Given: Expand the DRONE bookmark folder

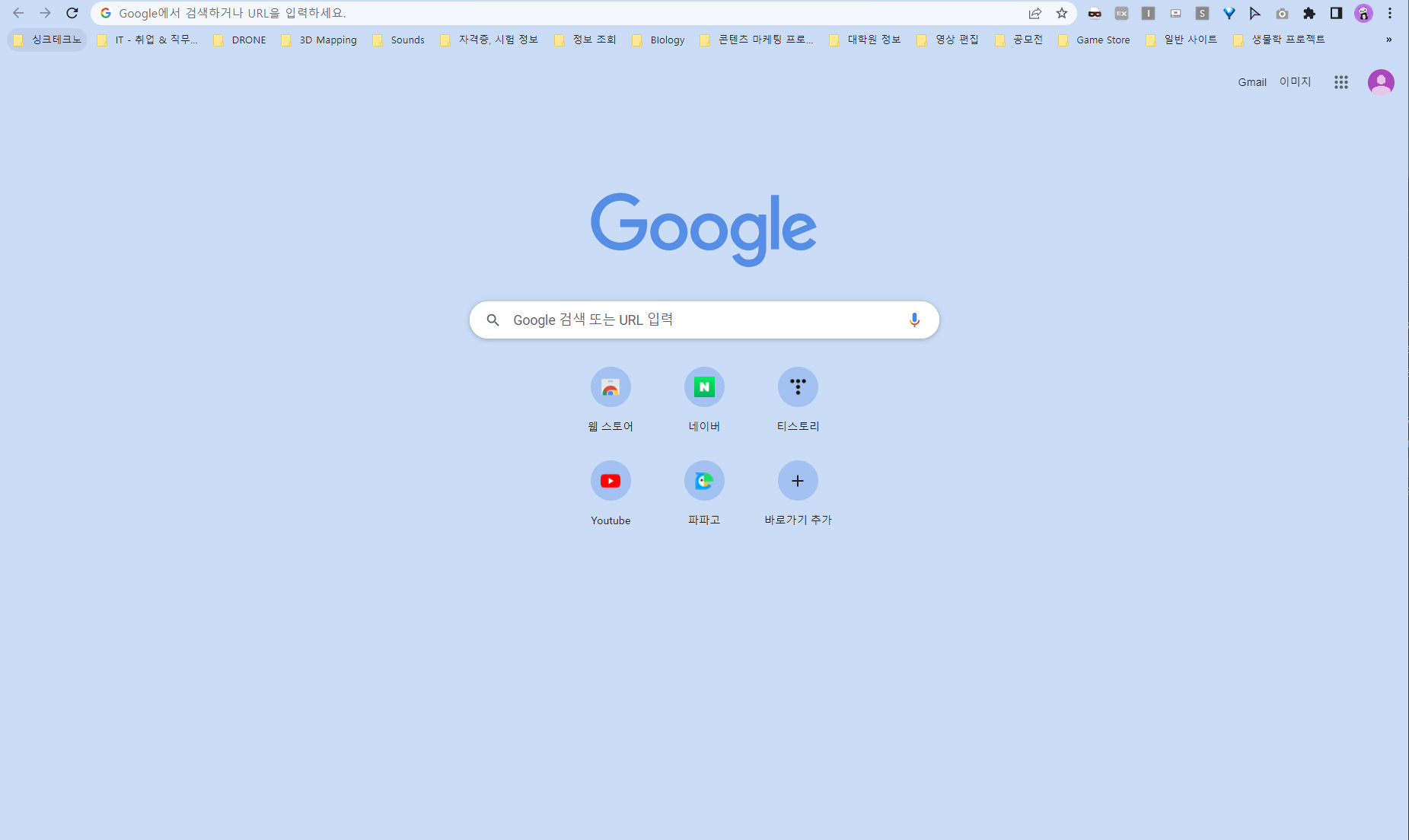Looking at the screenshot, I should click(240, 40).
